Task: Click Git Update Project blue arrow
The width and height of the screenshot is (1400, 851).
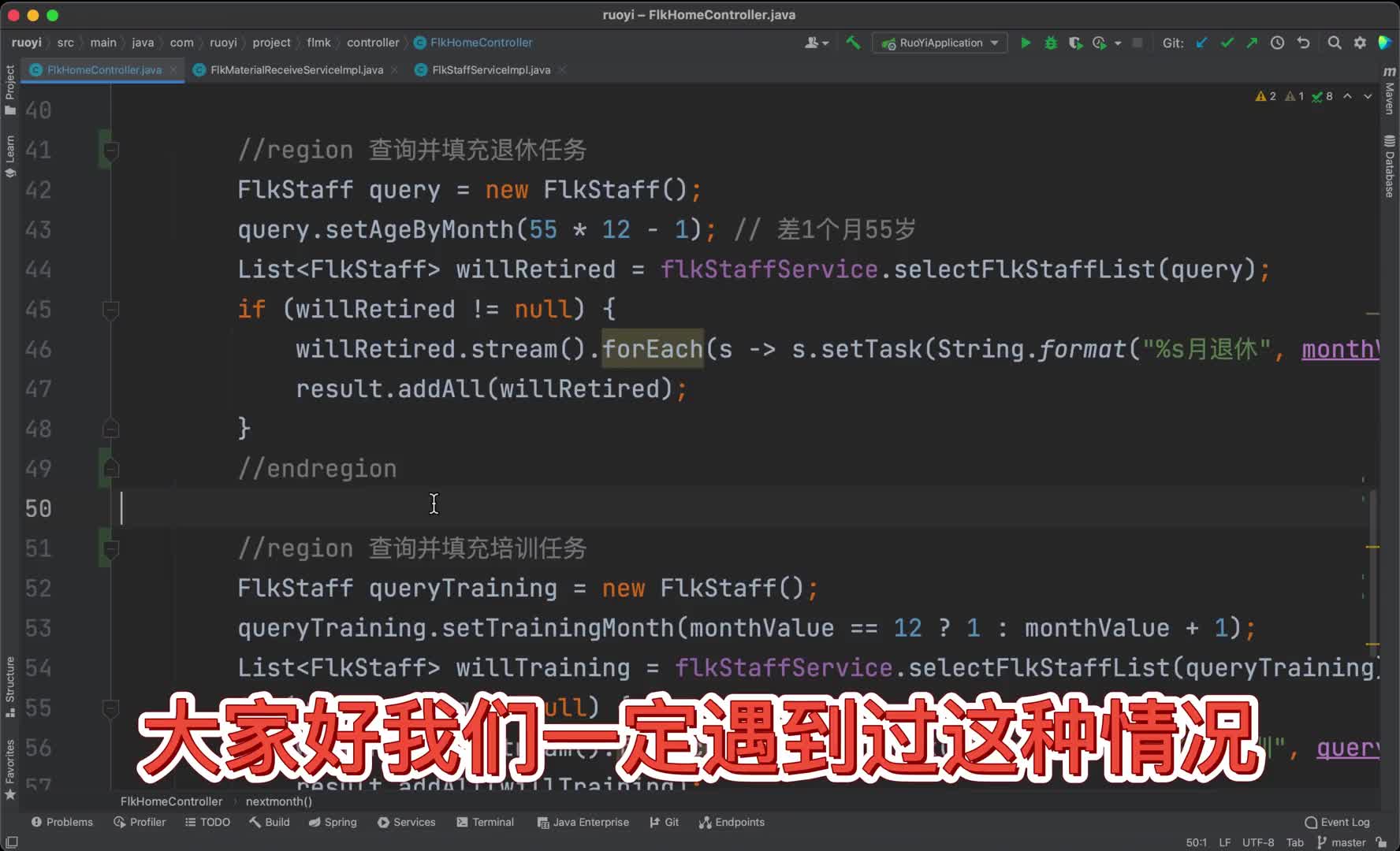Action: click(1201, 43)
